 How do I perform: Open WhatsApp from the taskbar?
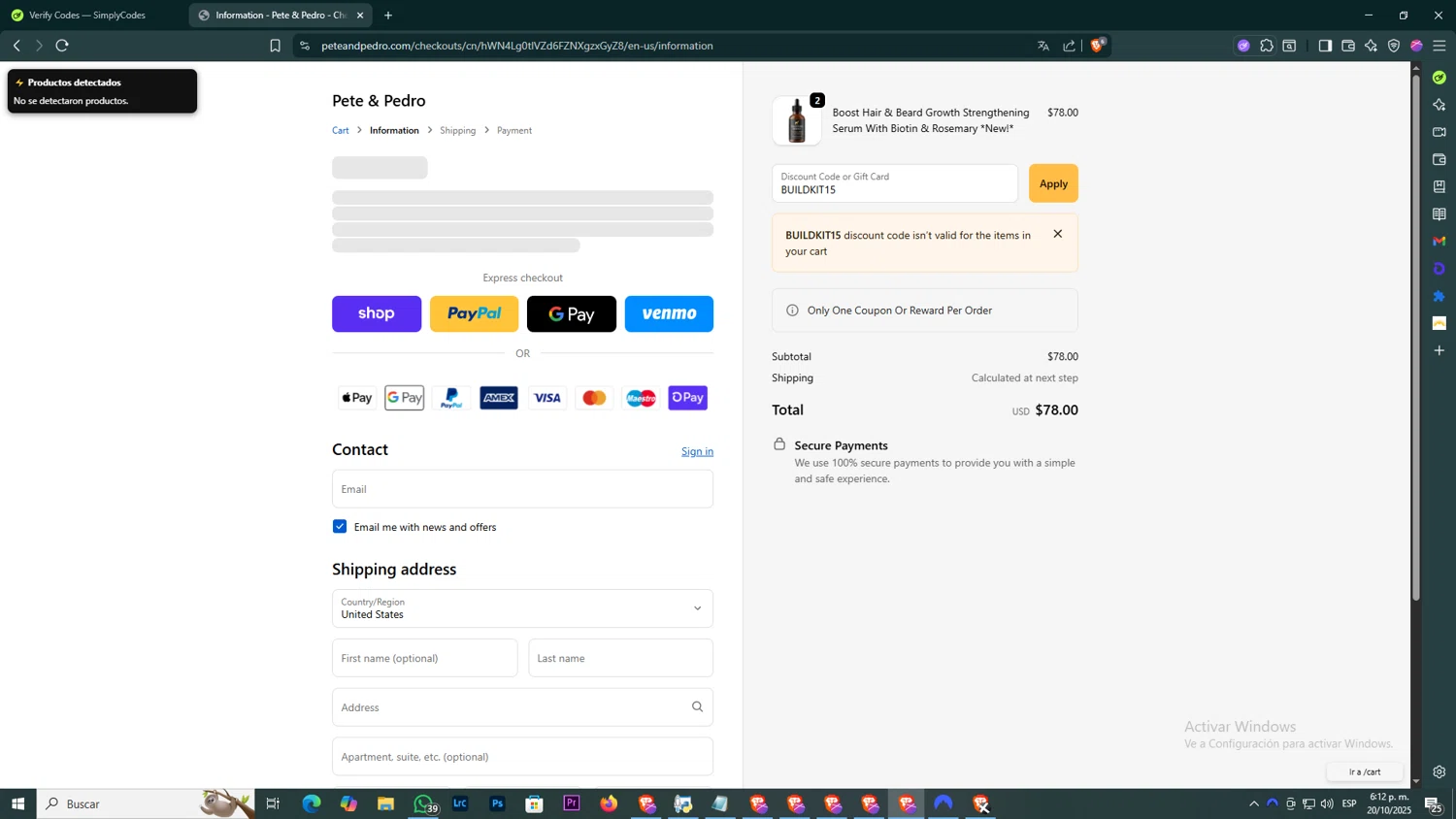pos(423,803)
